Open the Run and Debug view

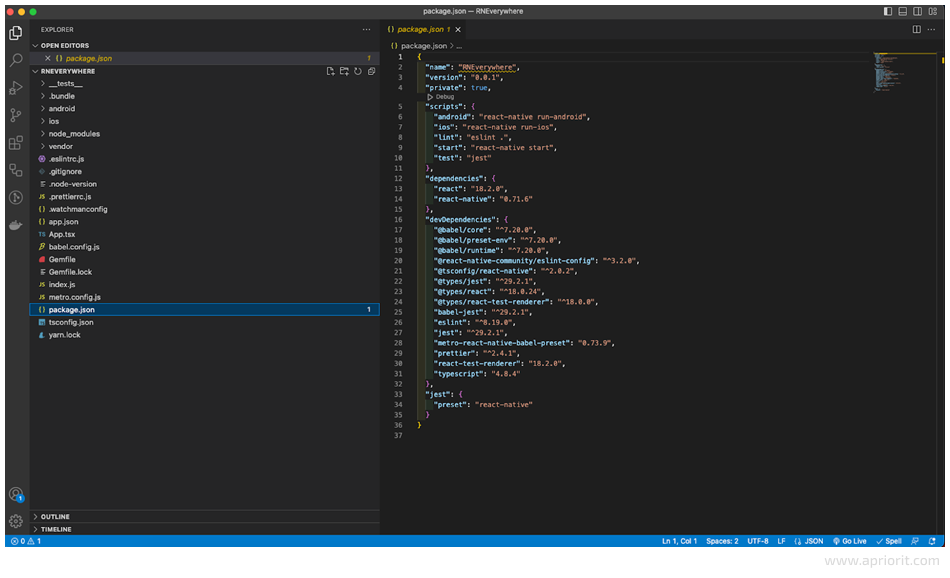[16, 88]
